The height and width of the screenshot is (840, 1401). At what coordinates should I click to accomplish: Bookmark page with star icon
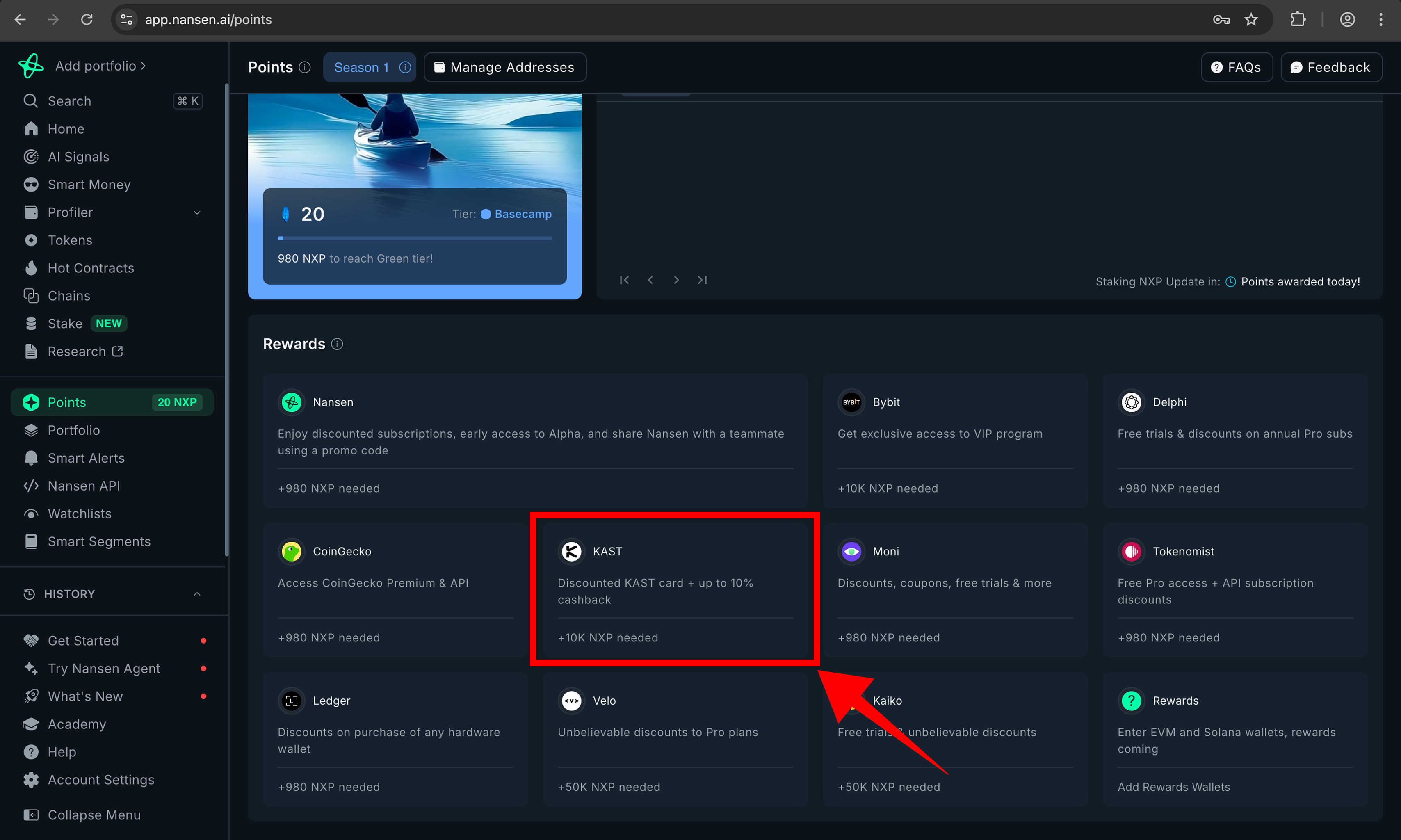[x=1251, y=19]
